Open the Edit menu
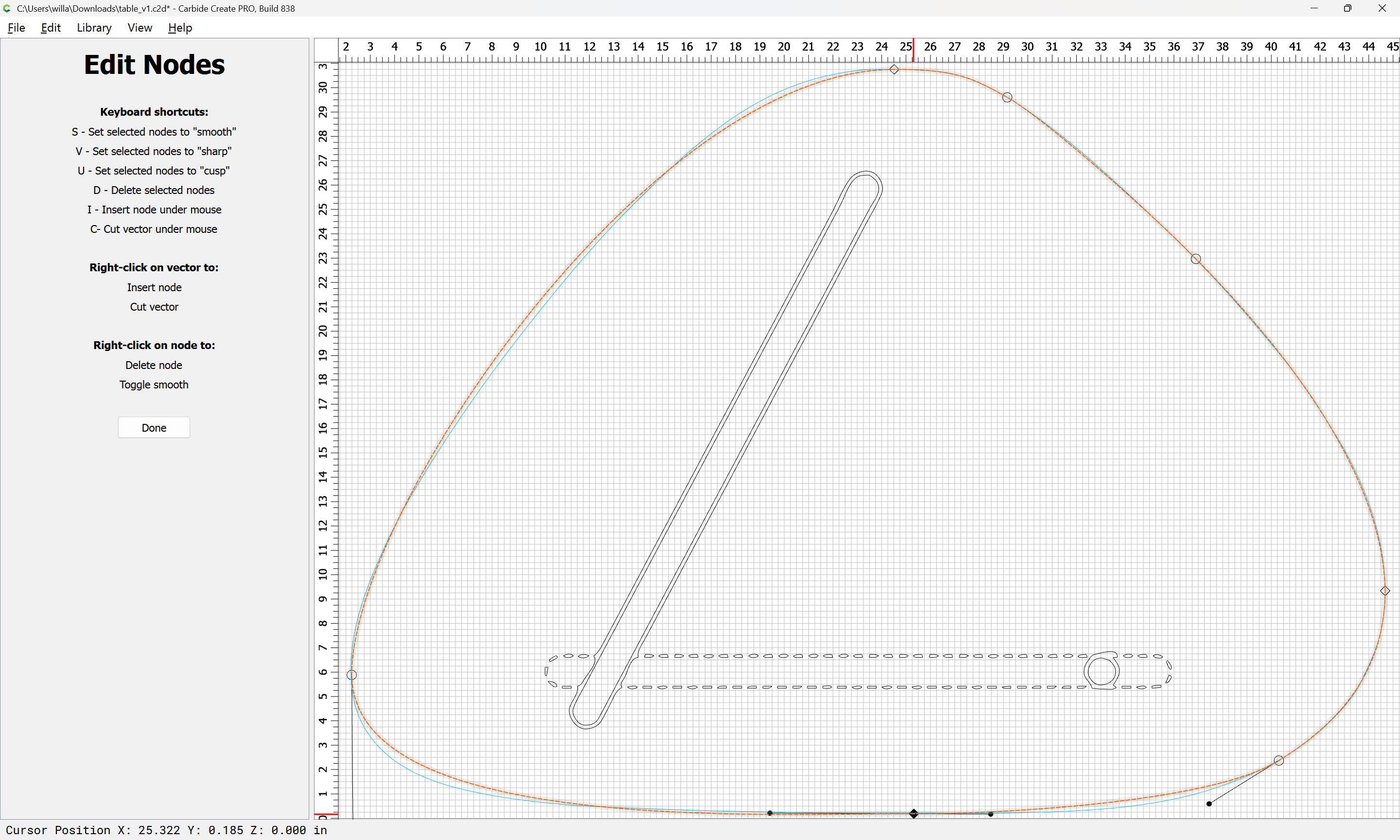The width and height of the screenshot is (1400, 840). (51, 28)
